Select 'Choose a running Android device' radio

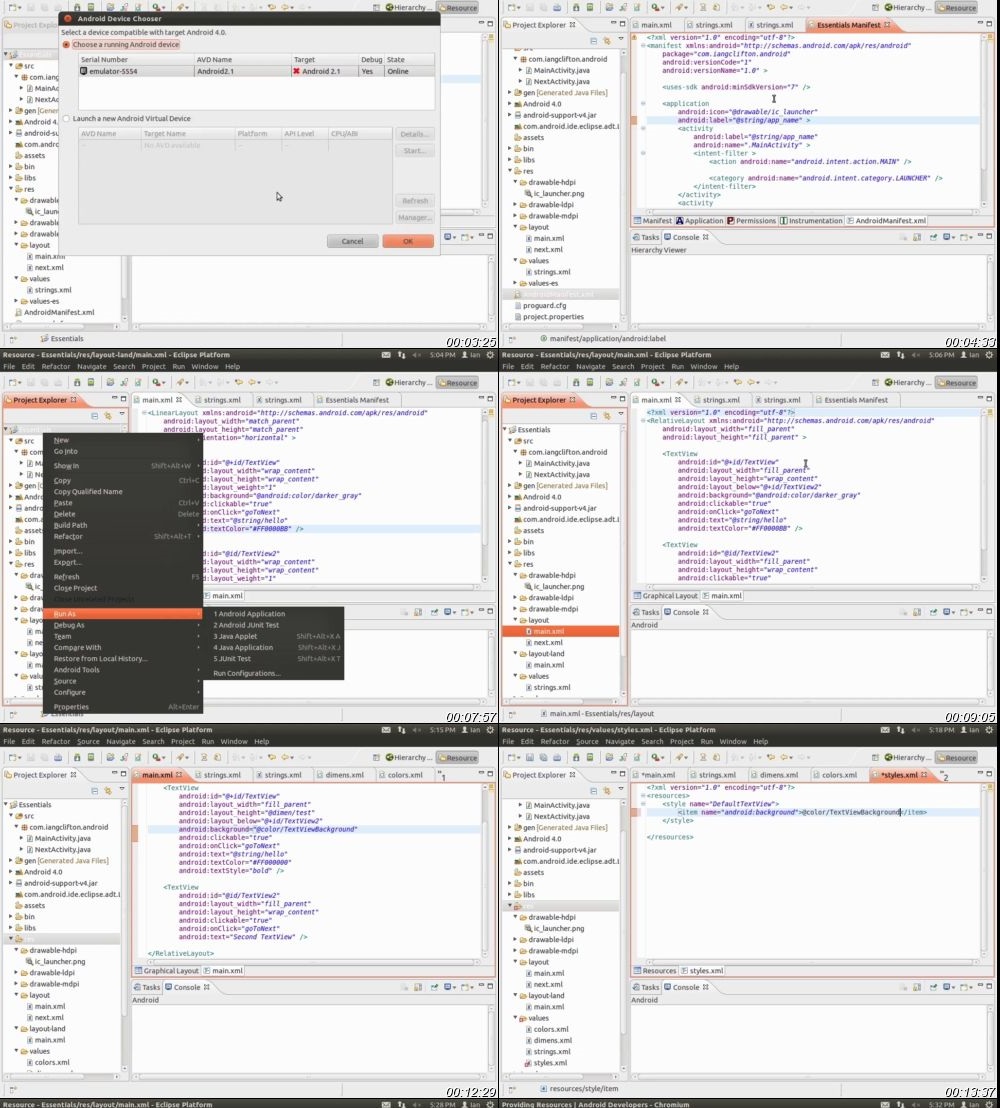pos(66,45)
